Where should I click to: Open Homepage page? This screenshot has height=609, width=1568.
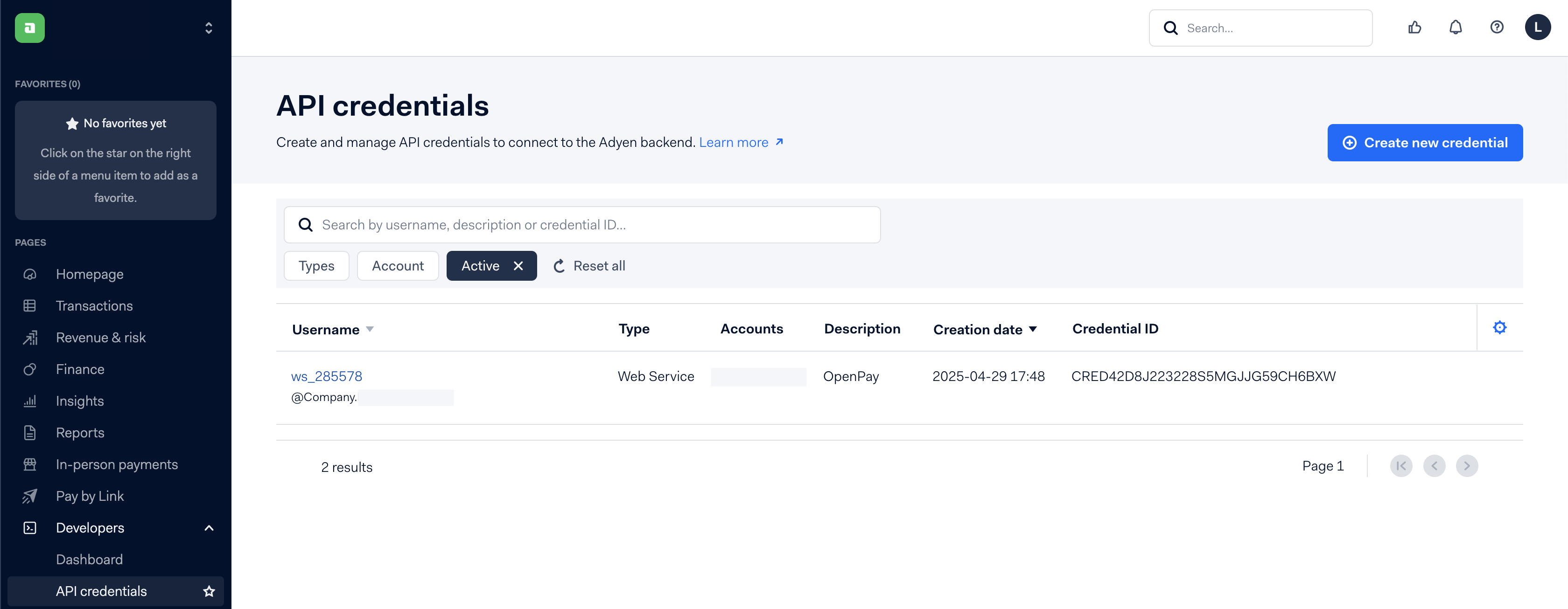pyautogui.click(x=90, y=274)
